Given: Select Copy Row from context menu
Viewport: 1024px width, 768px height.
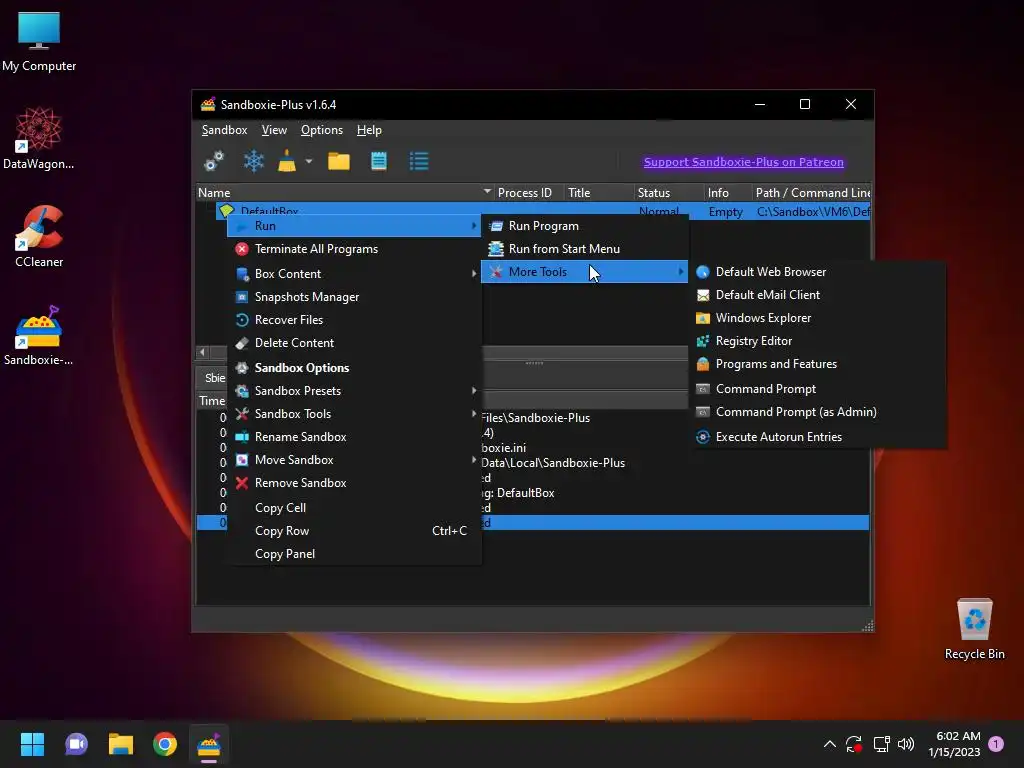Looking at the screenshot, I should [x=354, y=531].
